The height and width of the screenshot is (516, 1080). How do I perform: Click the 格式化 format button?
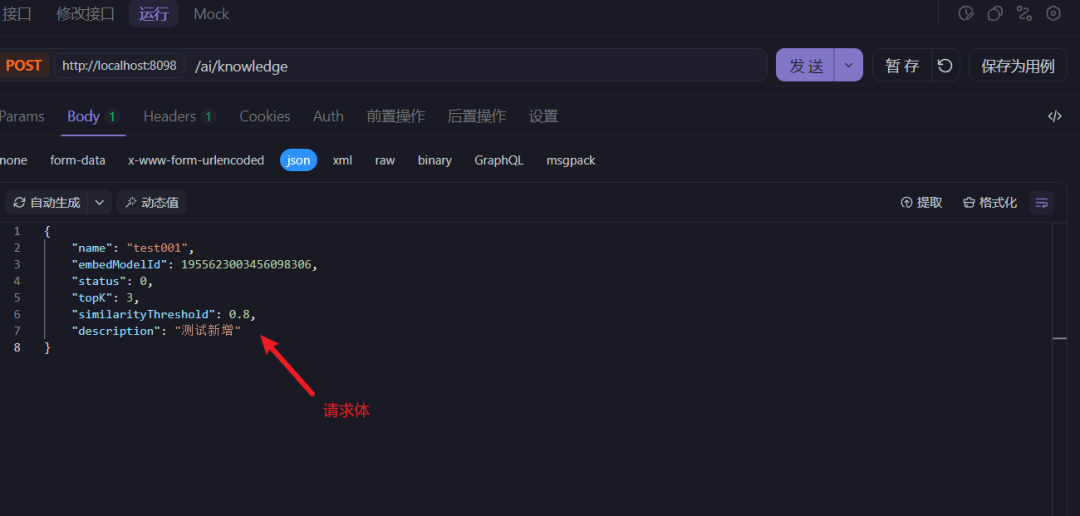click(x=990, y=203)
